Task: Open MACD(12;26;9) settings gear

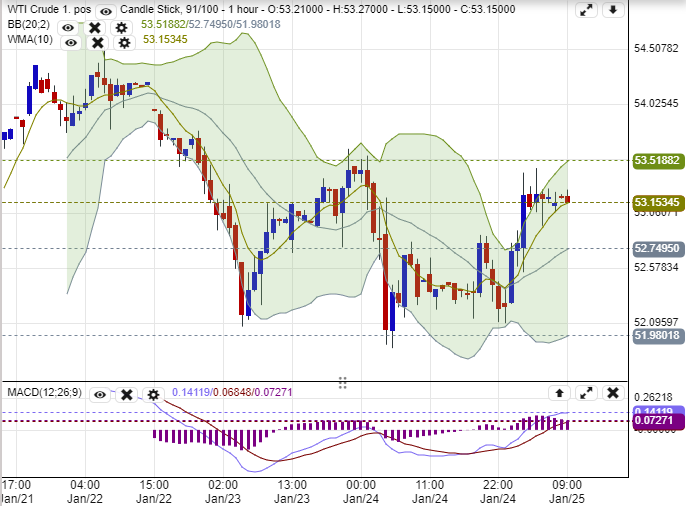Action: (153, 394)
